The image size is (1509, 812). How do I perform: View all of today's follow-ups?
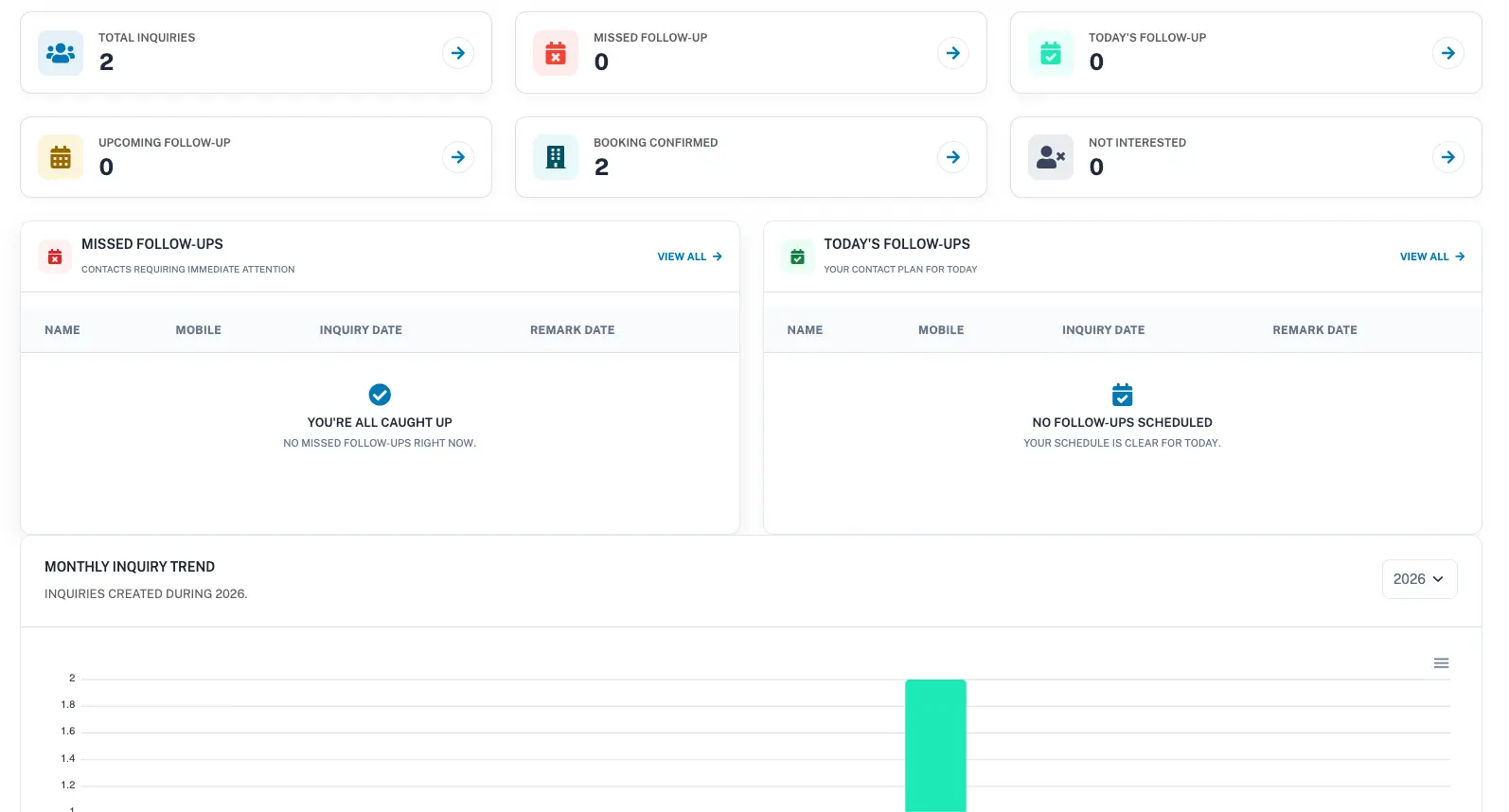click(1432, 256)
